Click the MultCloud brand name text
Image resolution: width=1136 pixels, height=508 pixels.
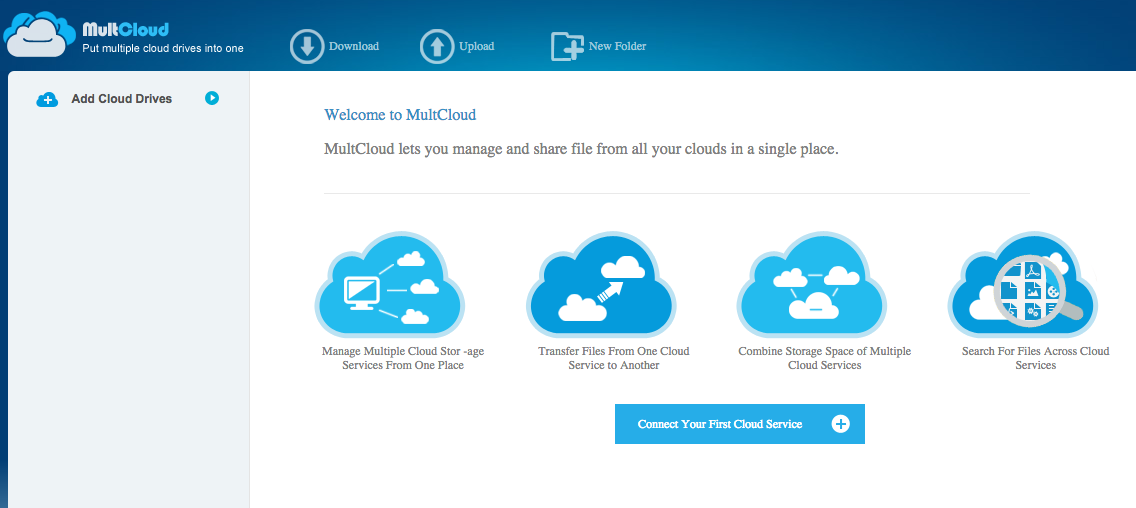click(x=125, y=29)
